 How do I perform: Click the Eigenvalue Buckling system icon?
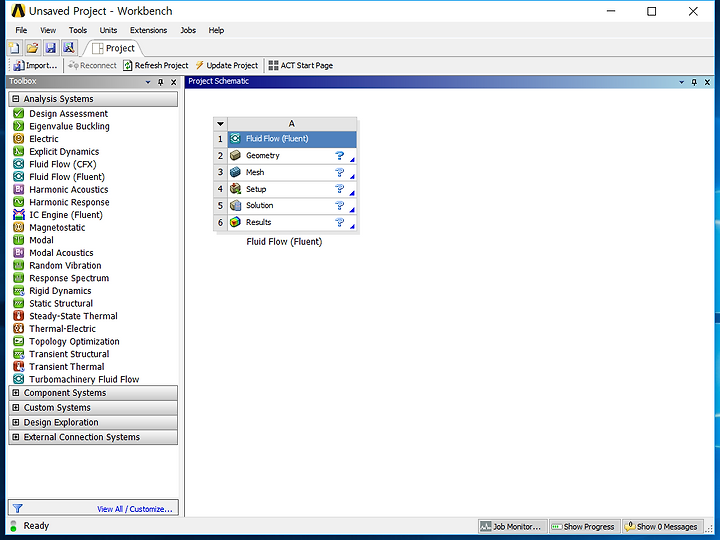[x=18, y=126]
